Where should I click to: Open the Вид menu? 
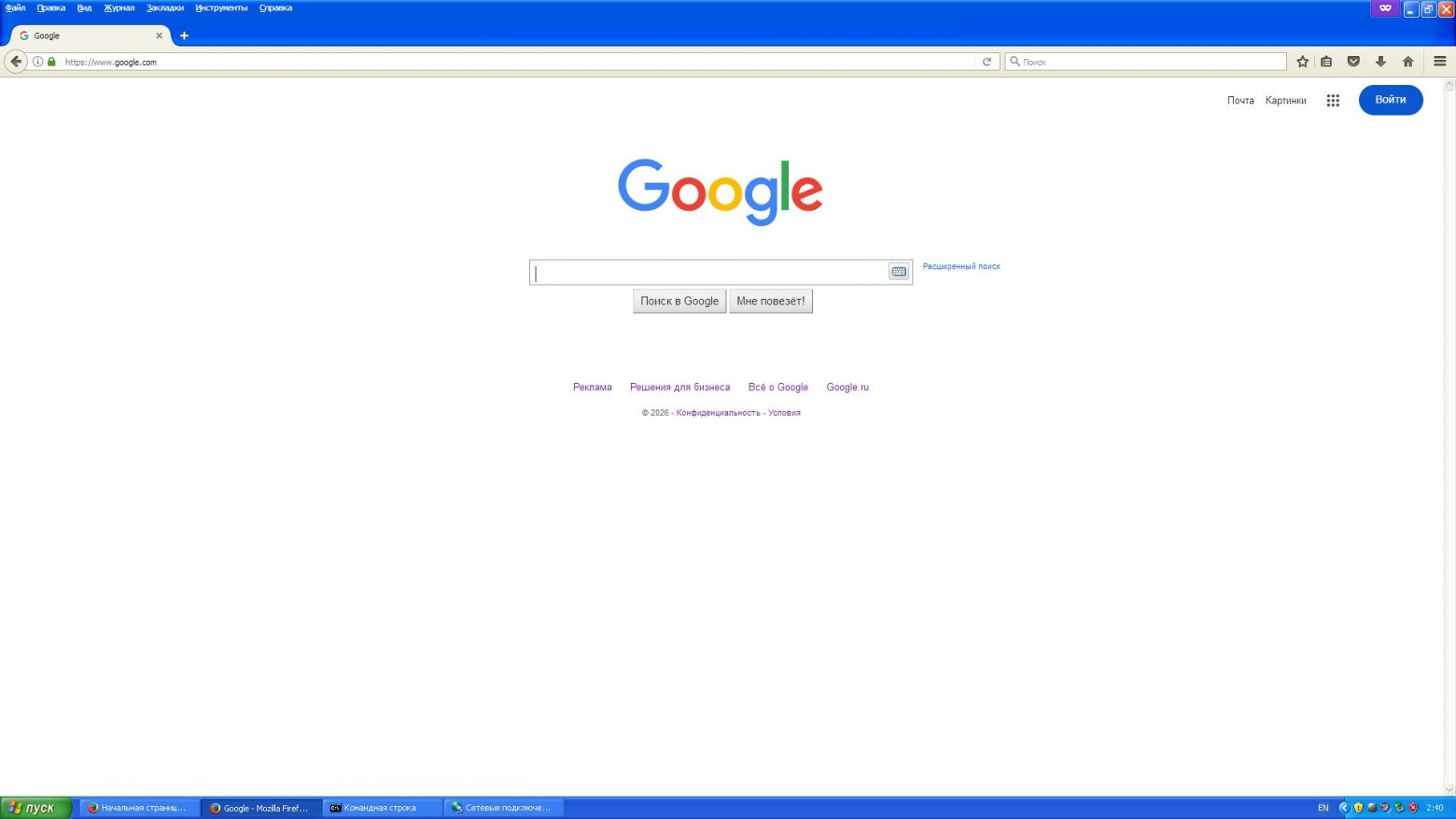pyautogui.click(x=84, y=7)
